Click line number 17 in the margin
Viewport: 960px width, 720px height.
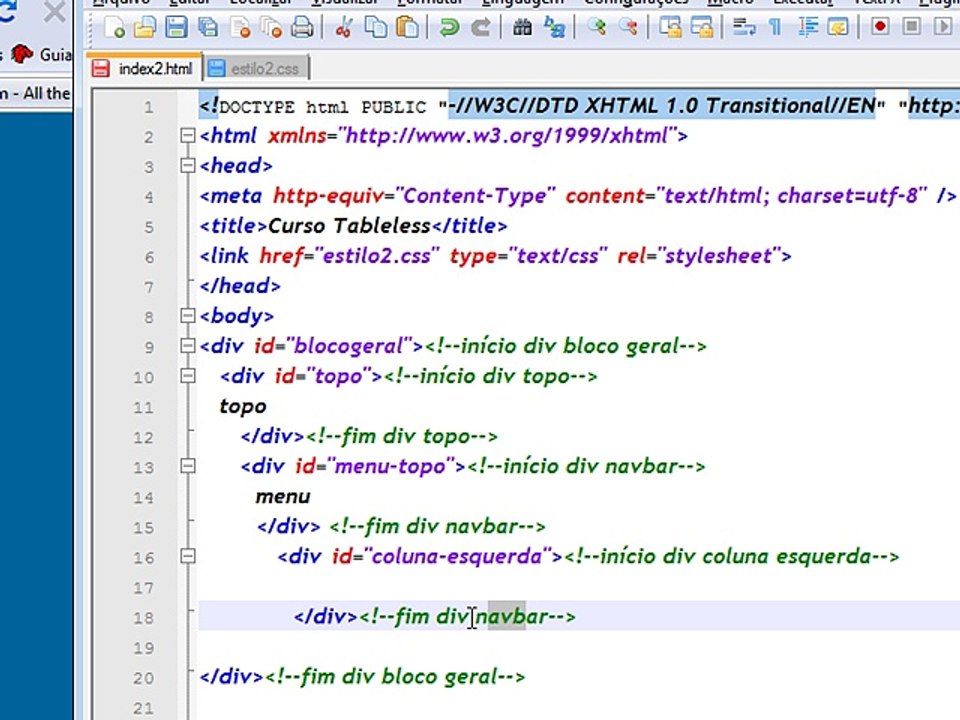click(143, 588)
